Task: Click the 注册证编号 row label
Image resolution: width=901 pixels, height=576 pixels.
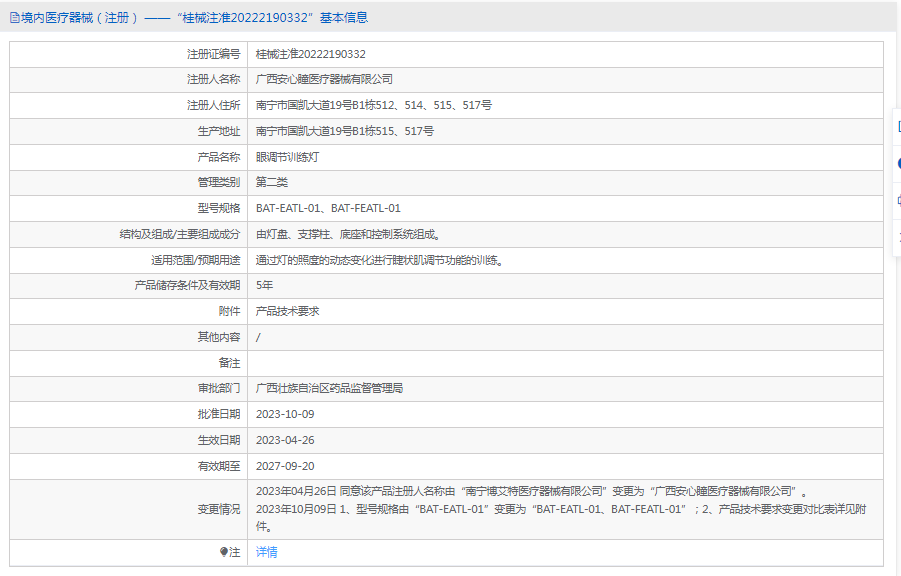Action: pyautogui.click(x=213, y=54)
